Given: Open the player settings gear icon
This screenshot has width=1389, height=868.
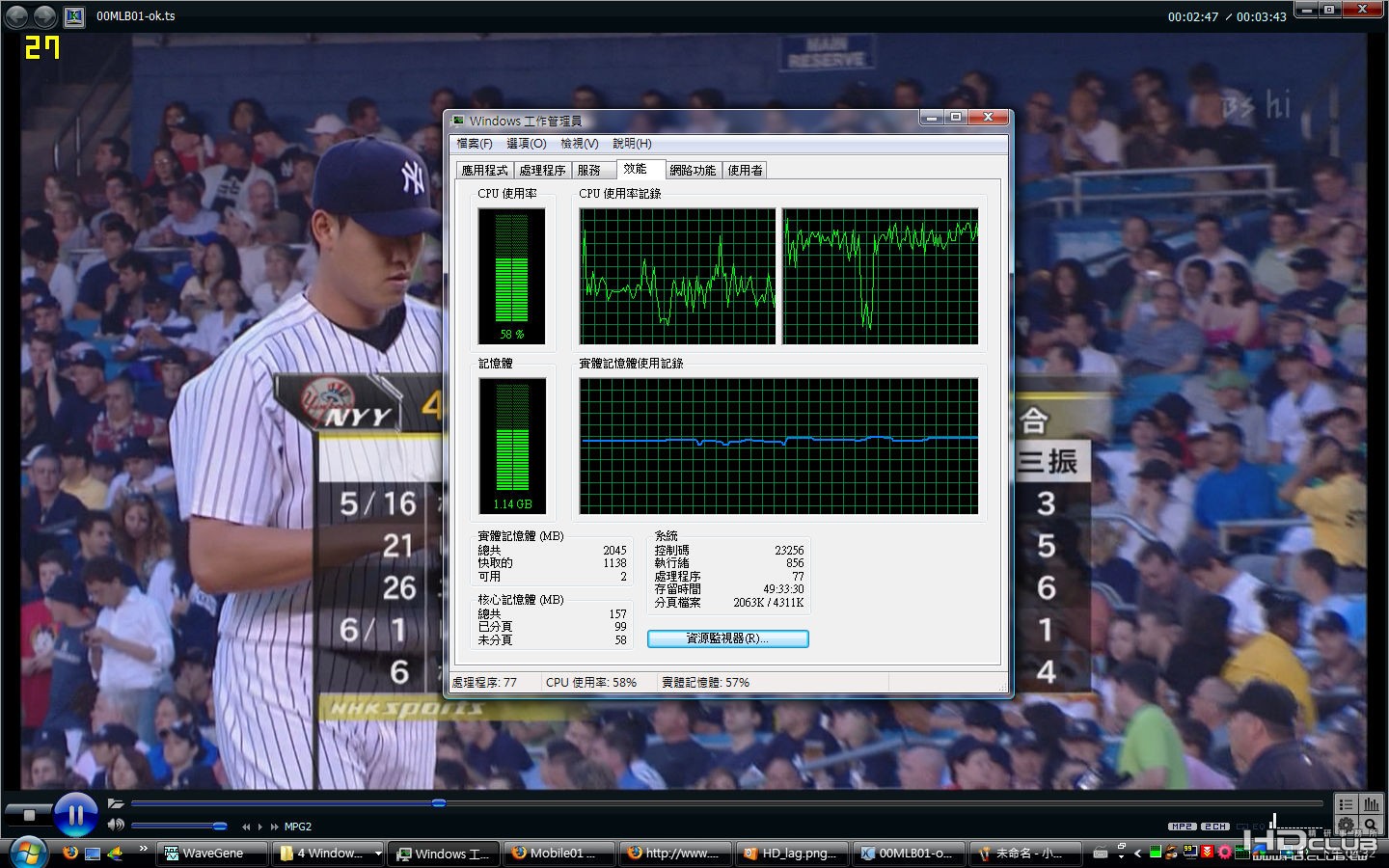Looking at the screenshot, I should pos(1347,826).
